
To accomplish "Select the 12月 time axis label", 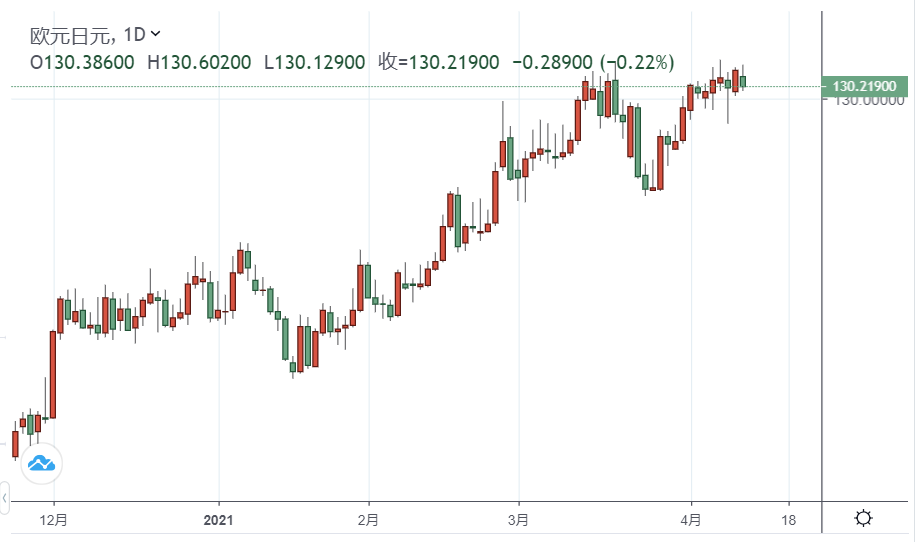I will pos(54,519).
